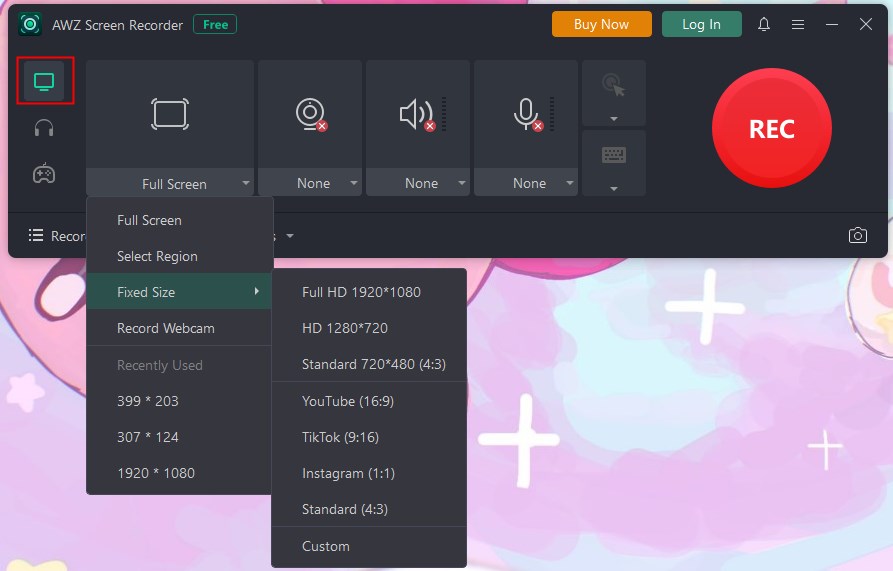Screen dimensions: 893x571
Task: Select the screen recording mode monitor icon
Action: pos(44,81)
